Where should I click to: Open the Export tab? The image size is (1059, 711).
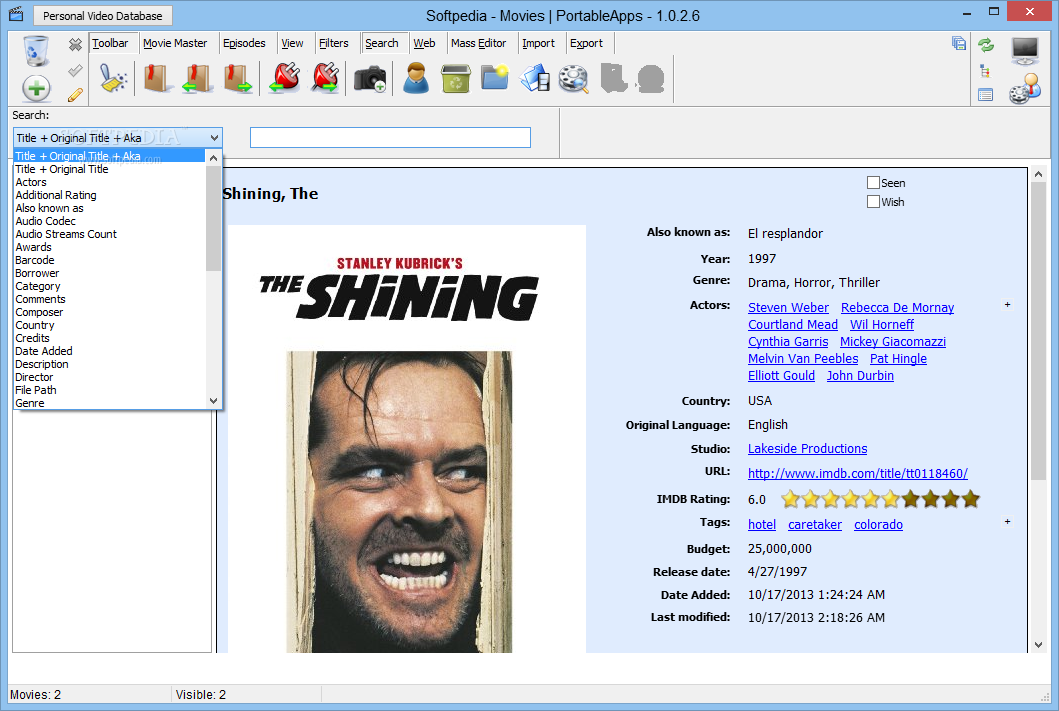point(586,43)
